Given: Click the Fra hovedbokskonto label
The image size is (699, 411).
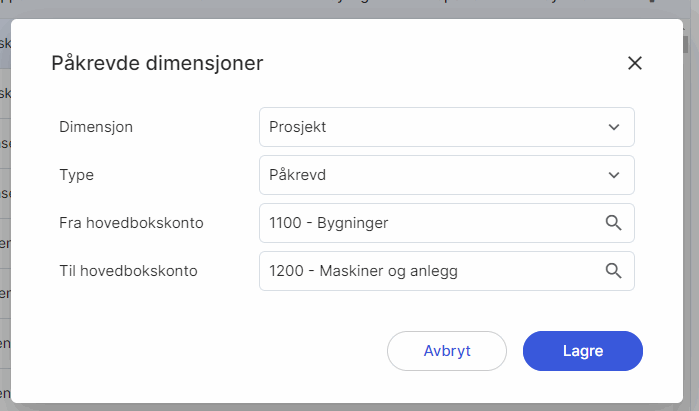Looking at the screenshot, I should tap(131, 222).
